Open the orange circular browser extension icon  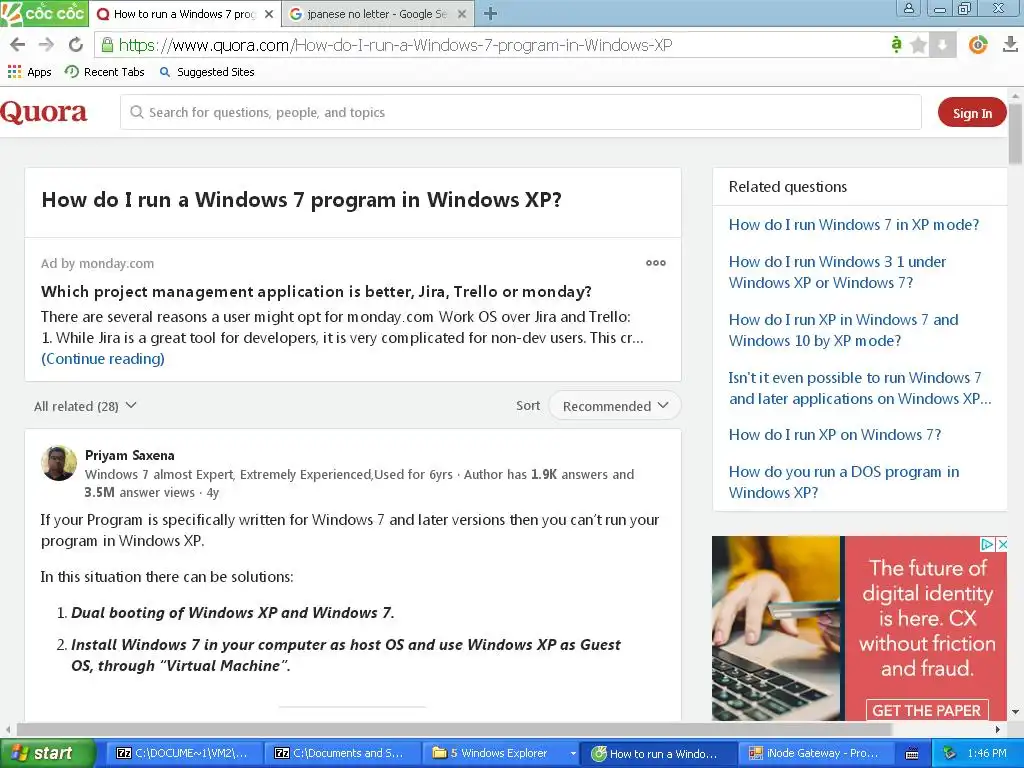(978, 44)
